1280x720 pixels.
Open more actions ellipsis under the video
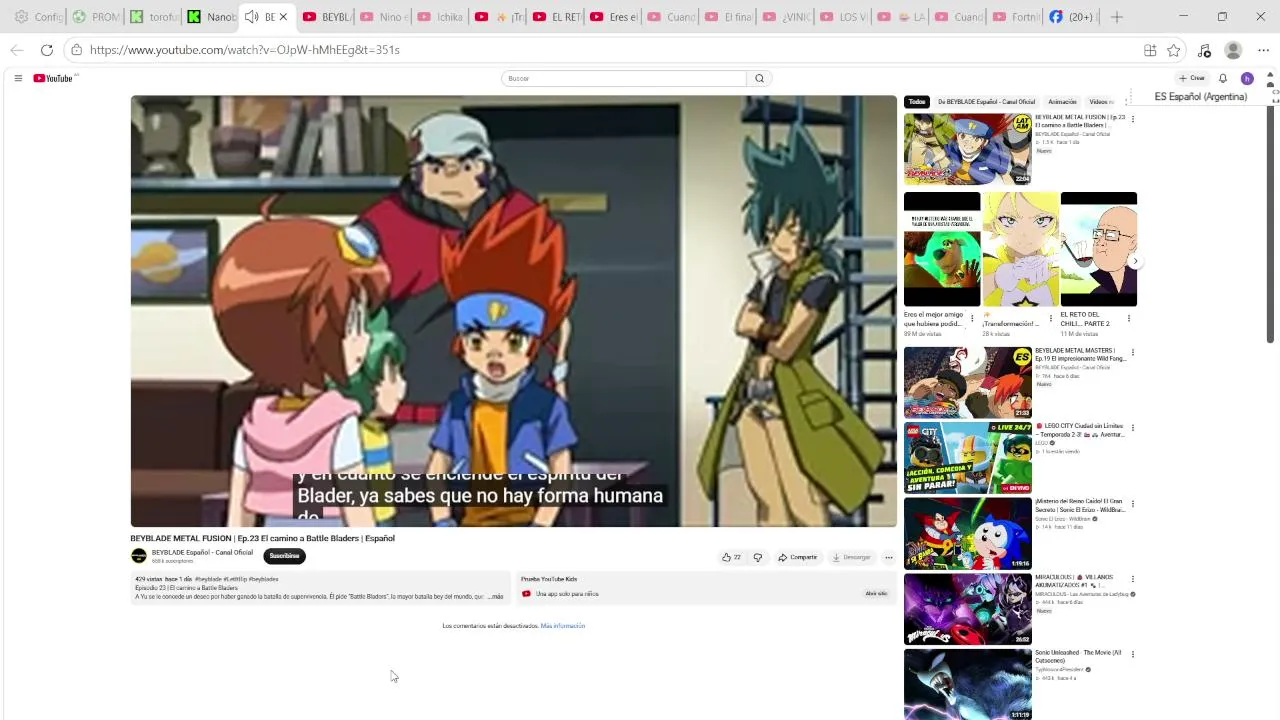888,557
